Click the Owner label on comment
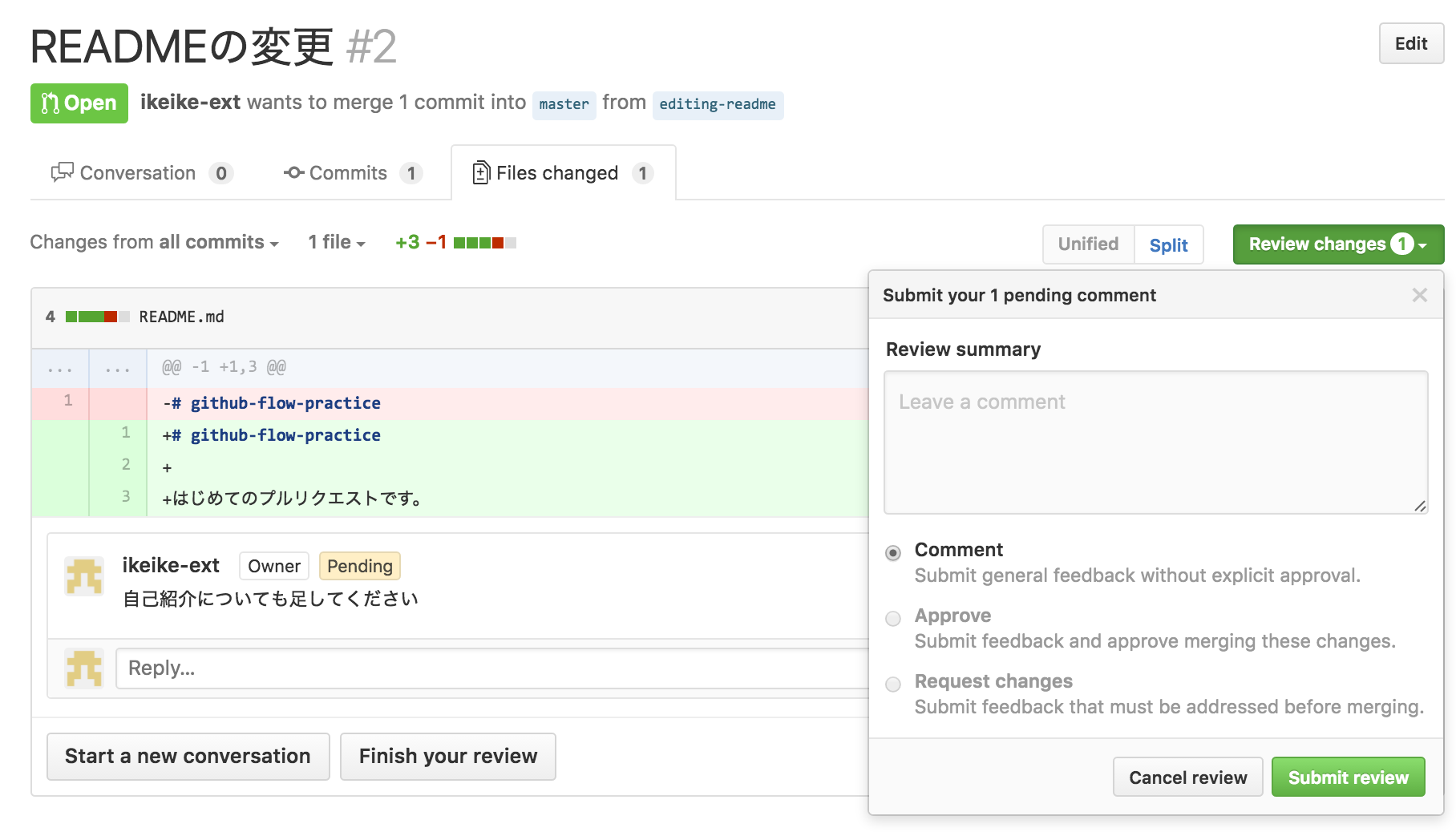Viewport: 1456px width, 832px height. [274, 566]
